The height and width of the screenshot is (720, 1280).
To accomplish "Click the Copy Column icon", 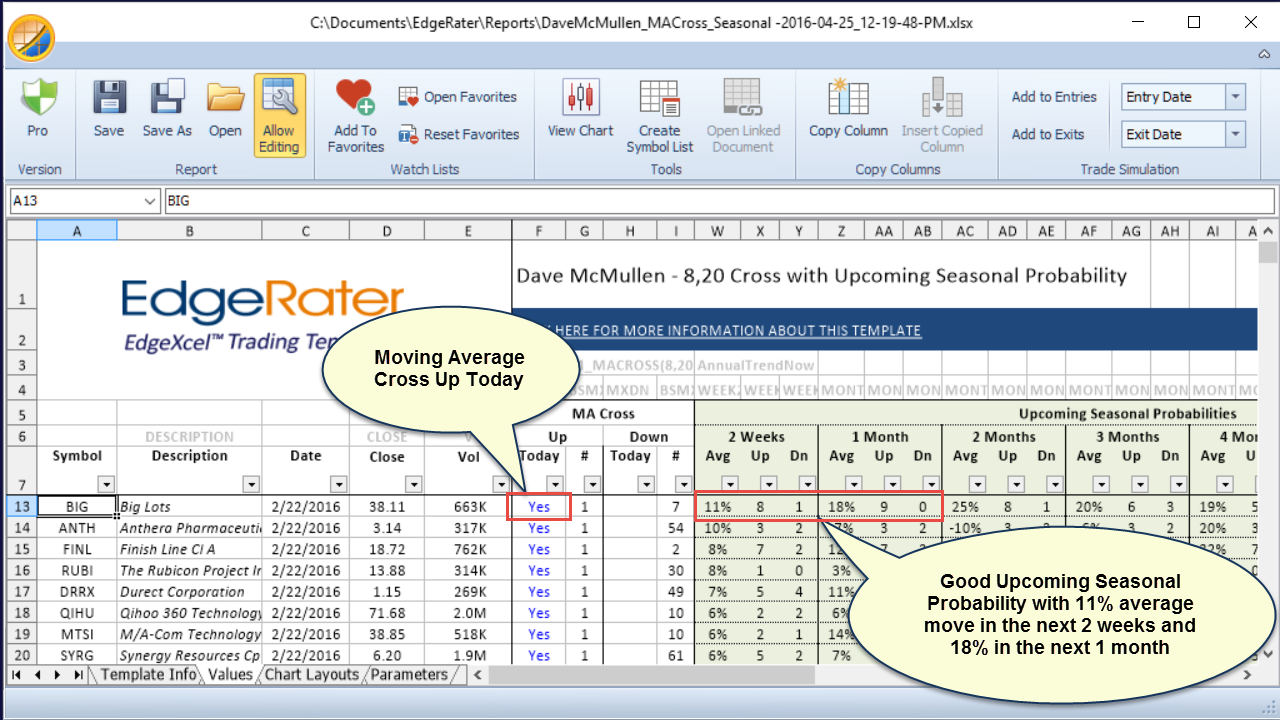I will coord(848,99).
